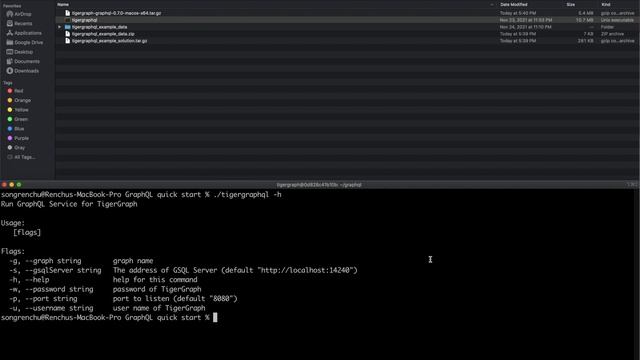The width and height of the screenshot is (640, 360).
Task: Open AirDrop in the Finder sidebar
Action: pyautogui.click(x=19, y=14)
